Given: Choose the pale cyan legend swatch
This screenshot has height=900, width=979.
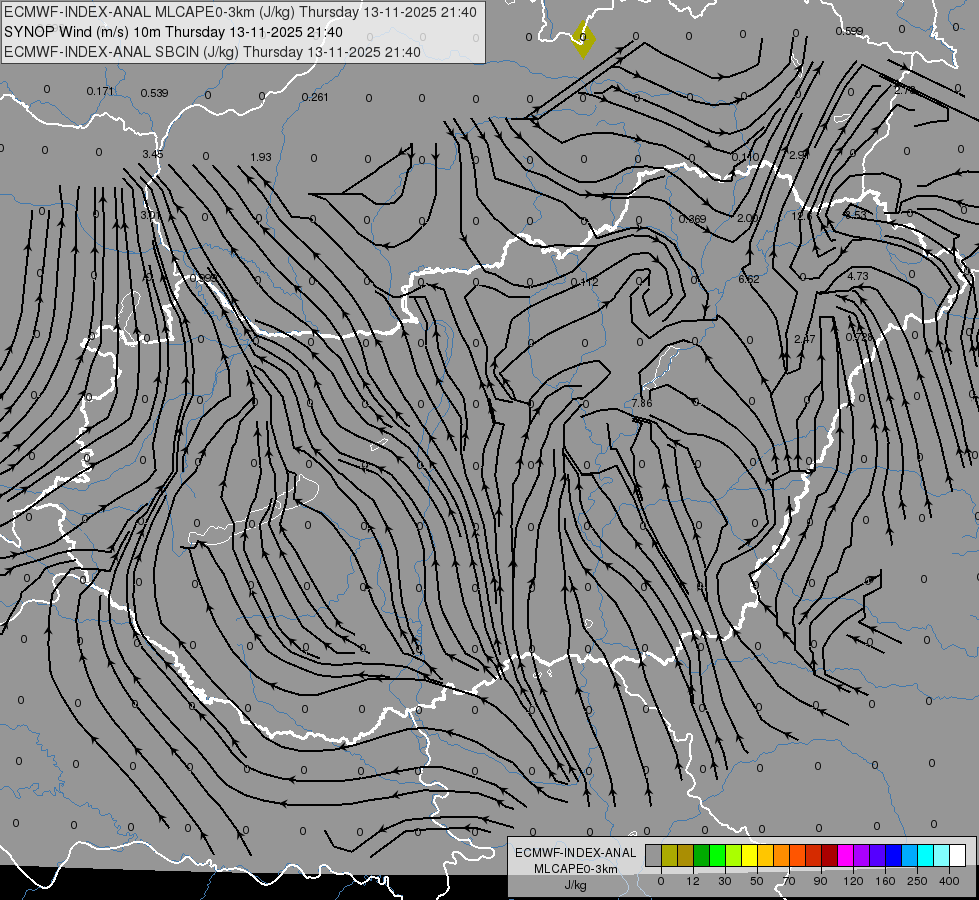Looking at the screenshot, I should (x=942, y=855).
